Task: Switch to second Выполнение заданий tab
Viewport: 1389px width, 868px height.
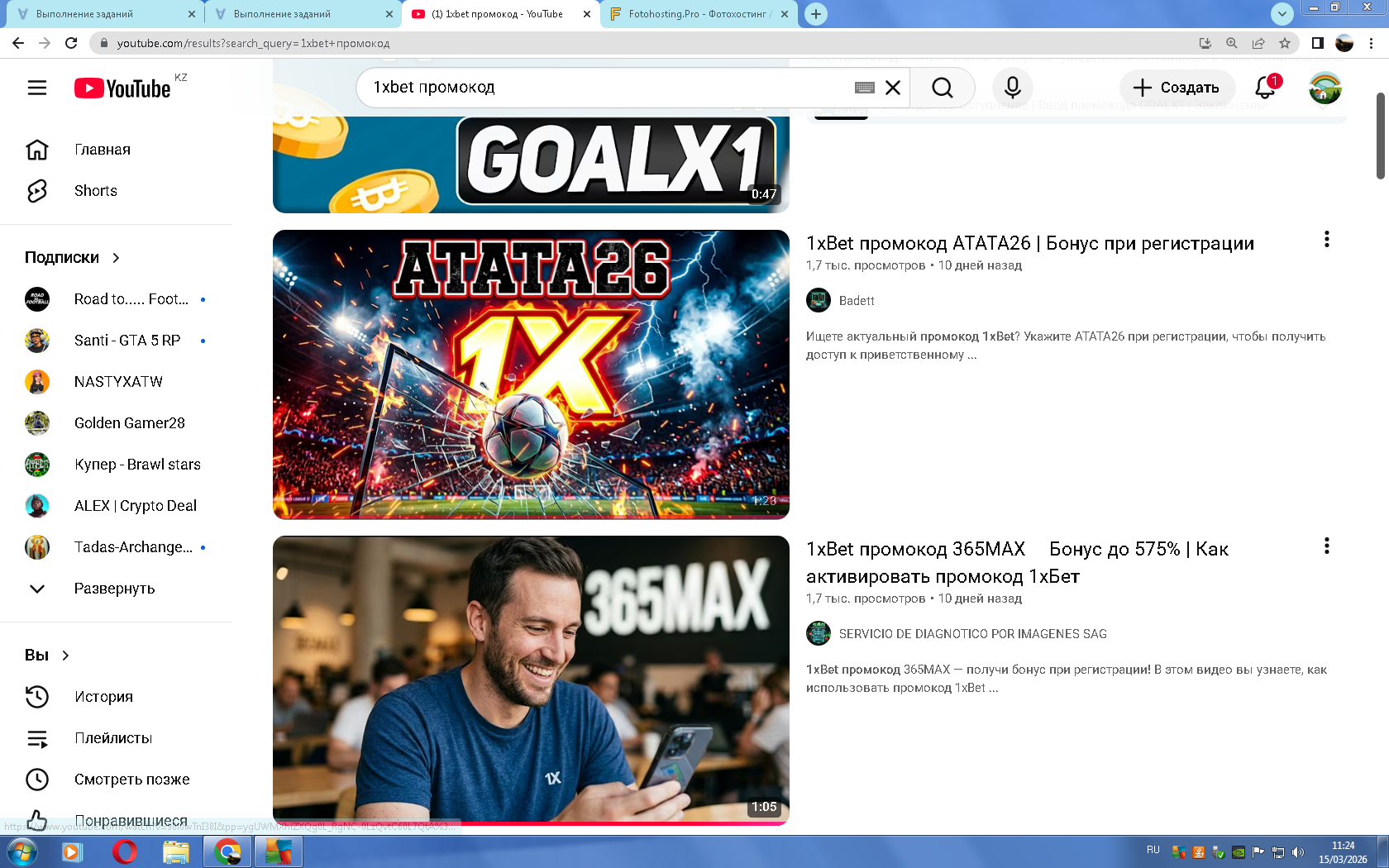Action: pos(302,14)
